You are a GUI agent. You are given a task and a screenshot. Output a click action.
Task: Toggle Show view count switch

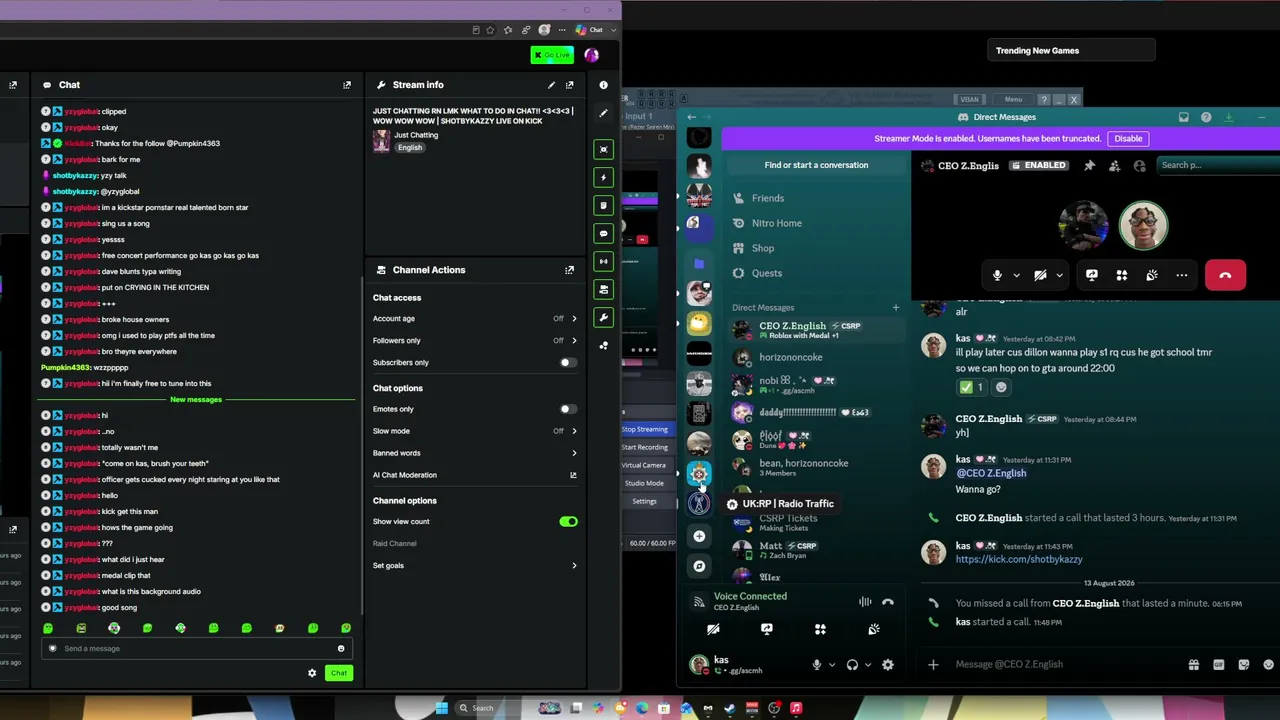[x=568, y=521]
